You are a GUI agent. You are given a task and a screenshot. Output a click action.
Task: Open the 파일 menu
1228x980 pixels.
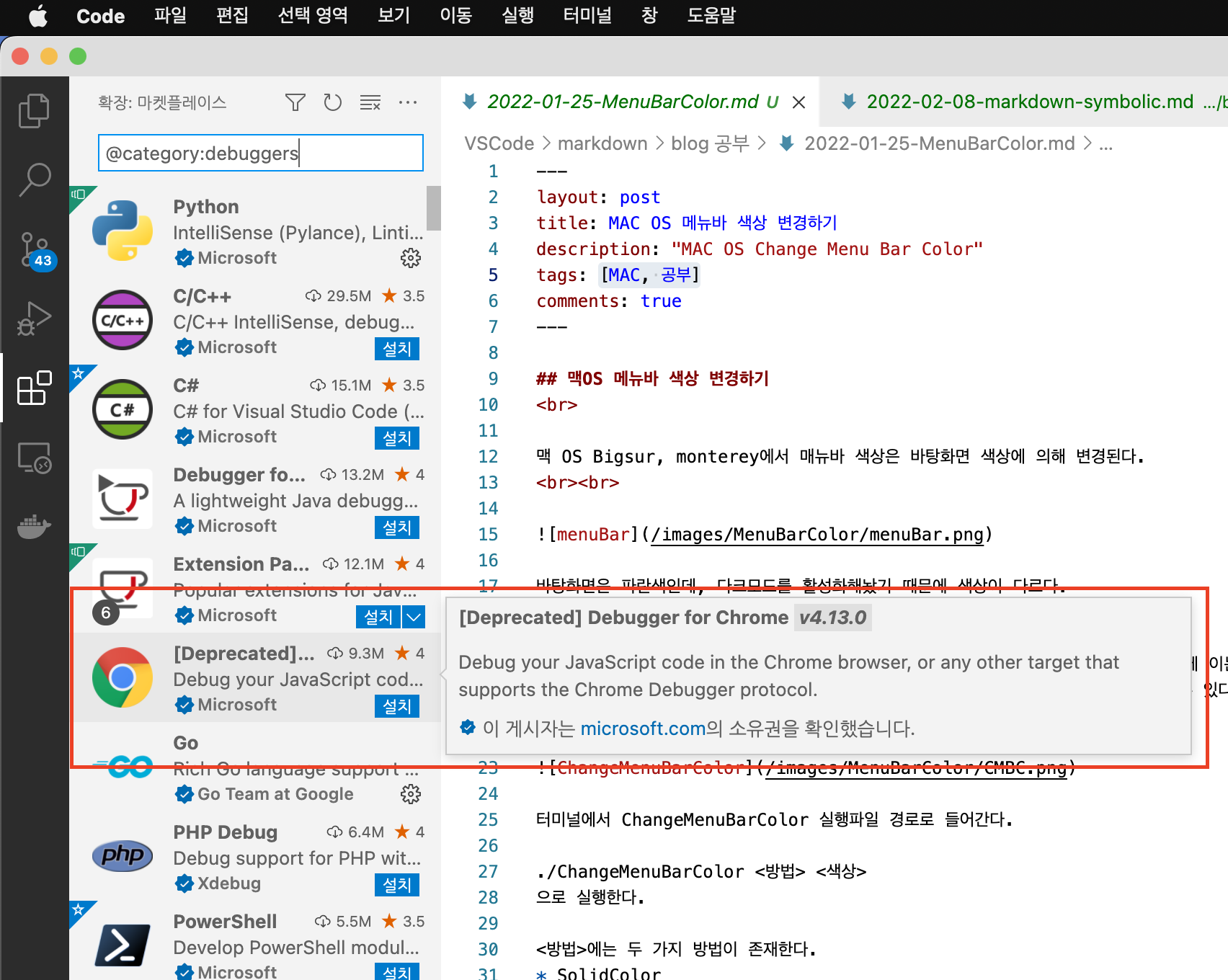170,15
